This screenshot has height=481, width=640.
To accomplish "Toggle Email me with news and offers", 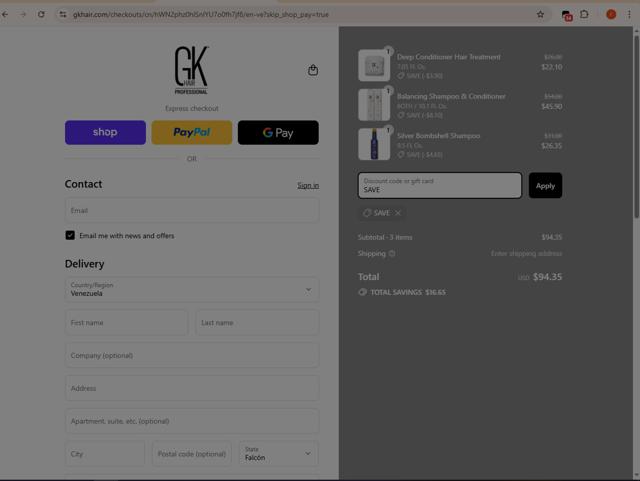I will tap(70, 235).
